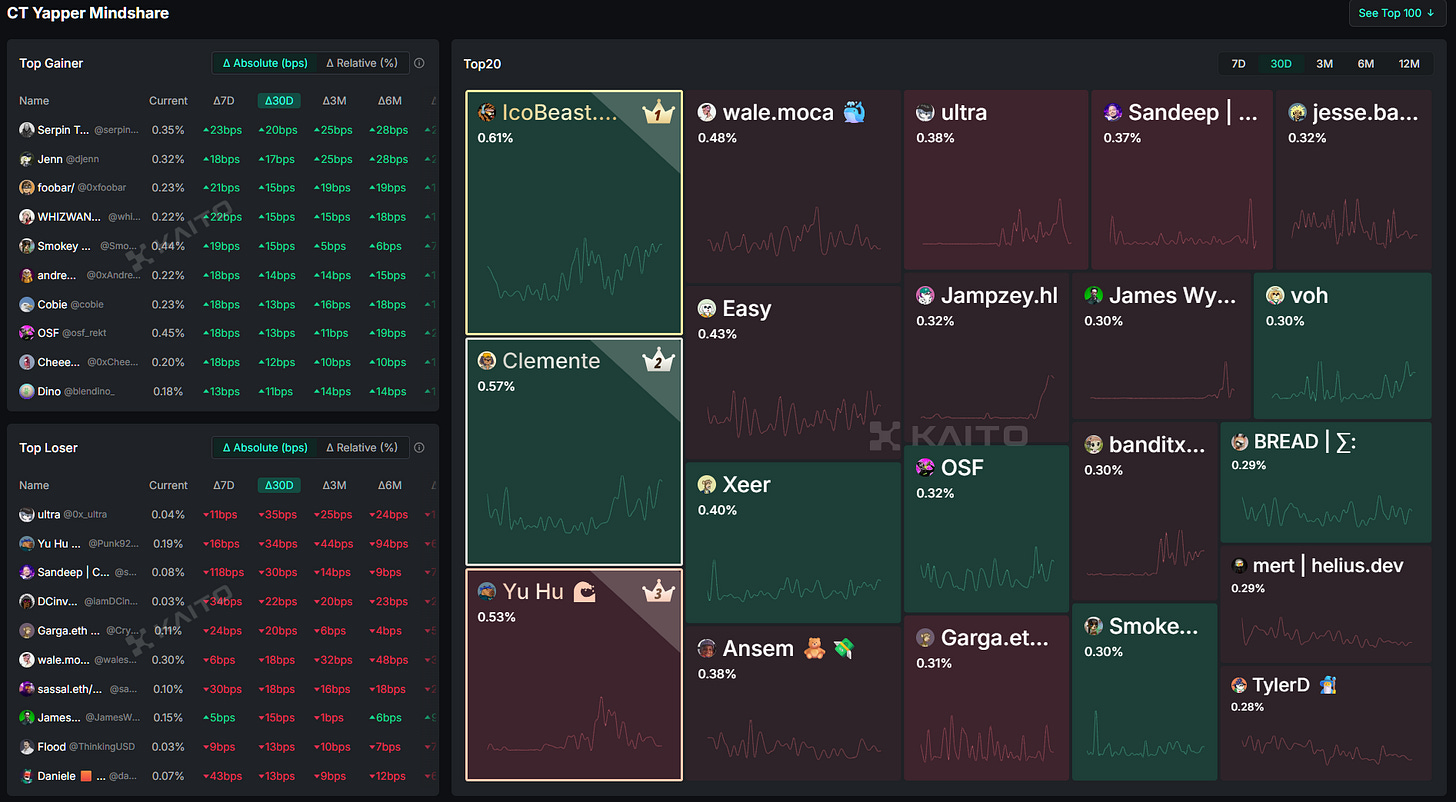The width and height of the screenshot is (1456, 802).
Task: Sort Top Gainer by Current column
Action: (x=168, y=101)
